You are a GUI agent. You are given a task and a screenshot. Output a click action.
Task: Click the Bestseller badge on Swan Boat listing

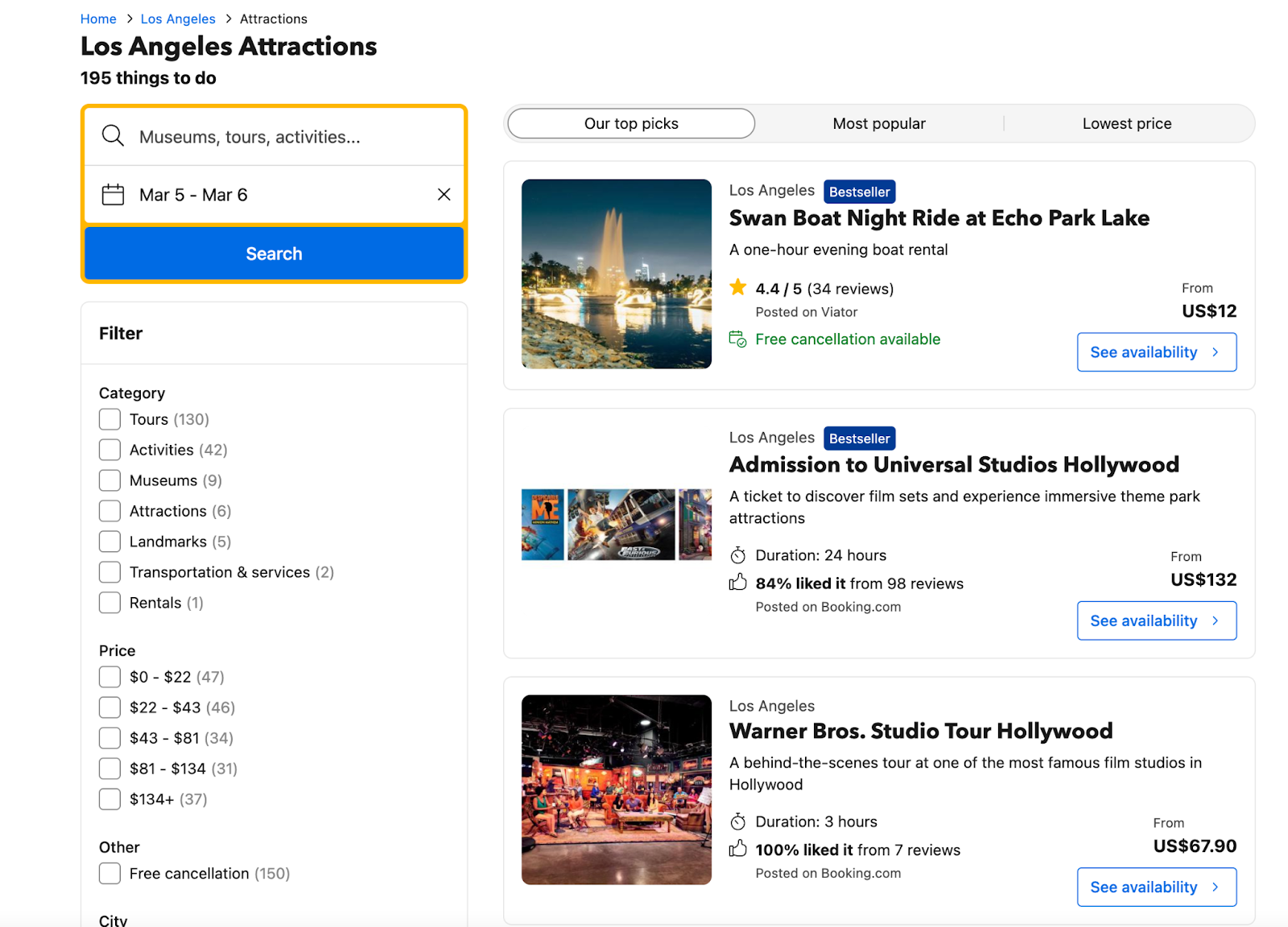(x=860, y=192)
